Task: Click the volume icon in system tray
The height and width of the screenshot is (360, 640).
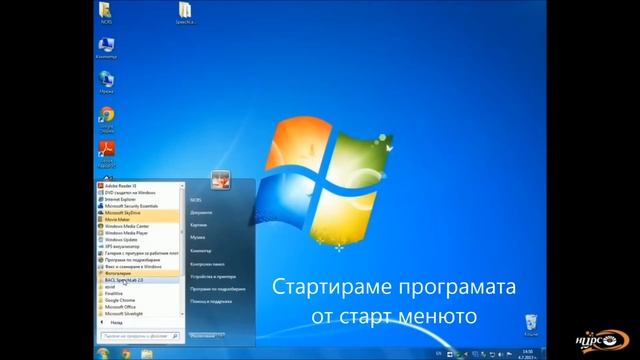Action: coord(501,354)
